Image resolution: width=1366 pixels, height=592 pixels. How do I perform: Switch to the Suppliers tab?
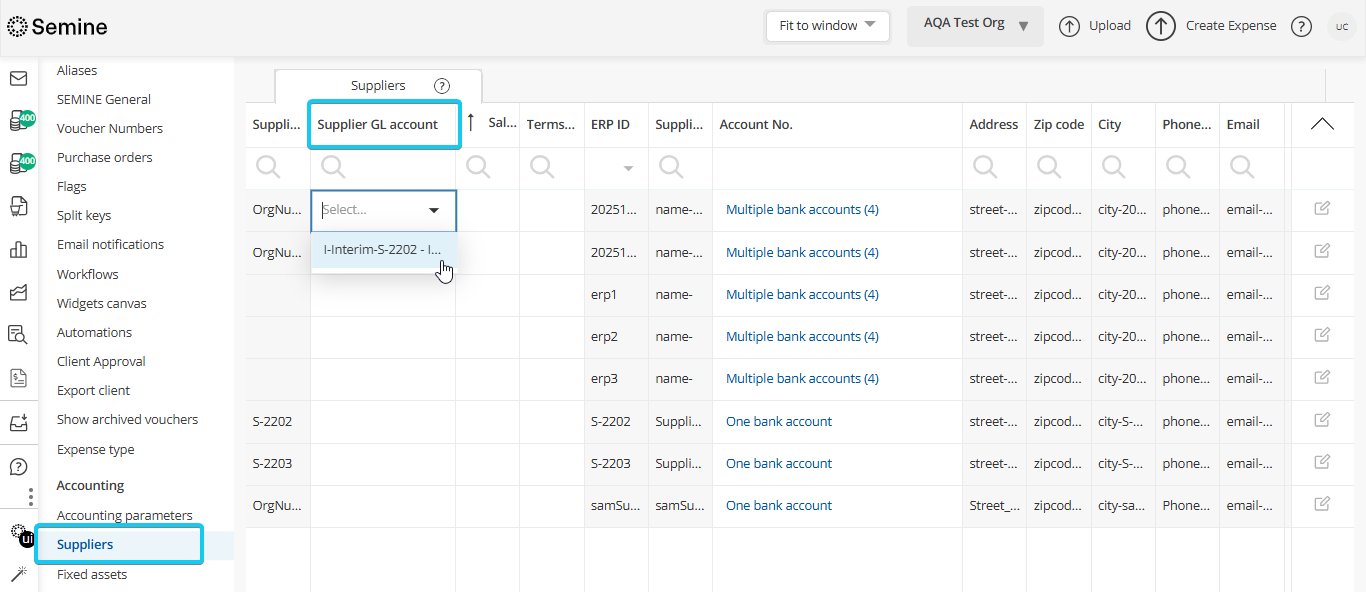[x=377, y=86]
